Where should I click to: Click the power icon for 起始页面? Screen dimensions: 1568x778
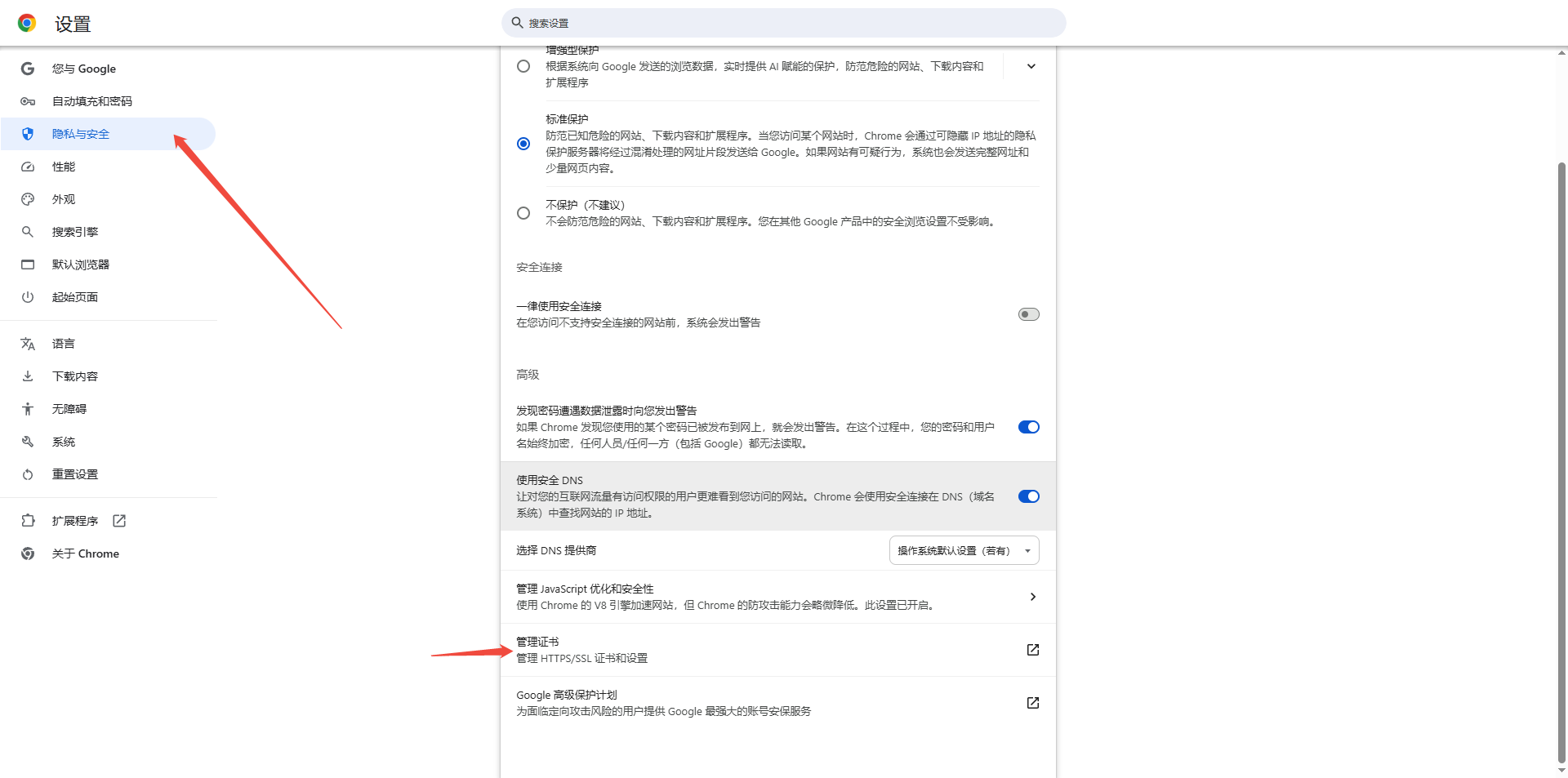pos(28,297)
